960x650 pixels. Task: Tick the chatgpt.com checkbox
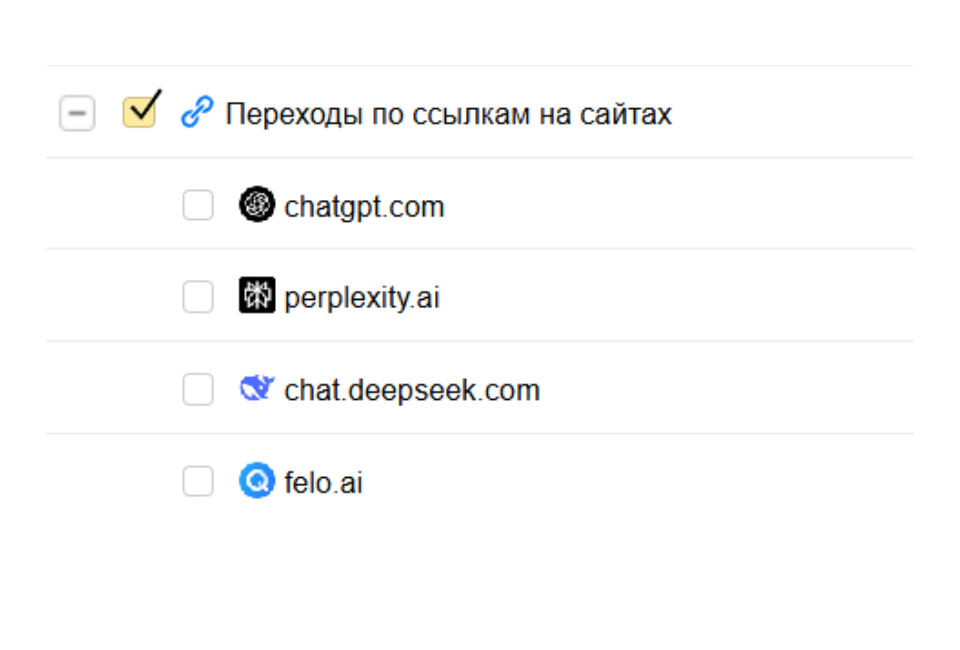click(x=198, y=206)
